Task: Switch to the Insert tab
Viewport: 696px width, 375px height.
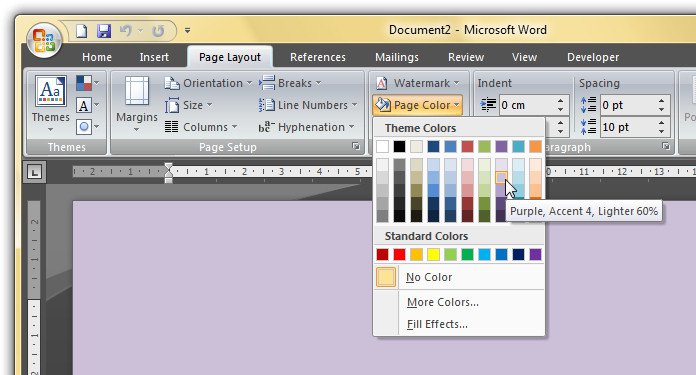Action: (154, 57)
